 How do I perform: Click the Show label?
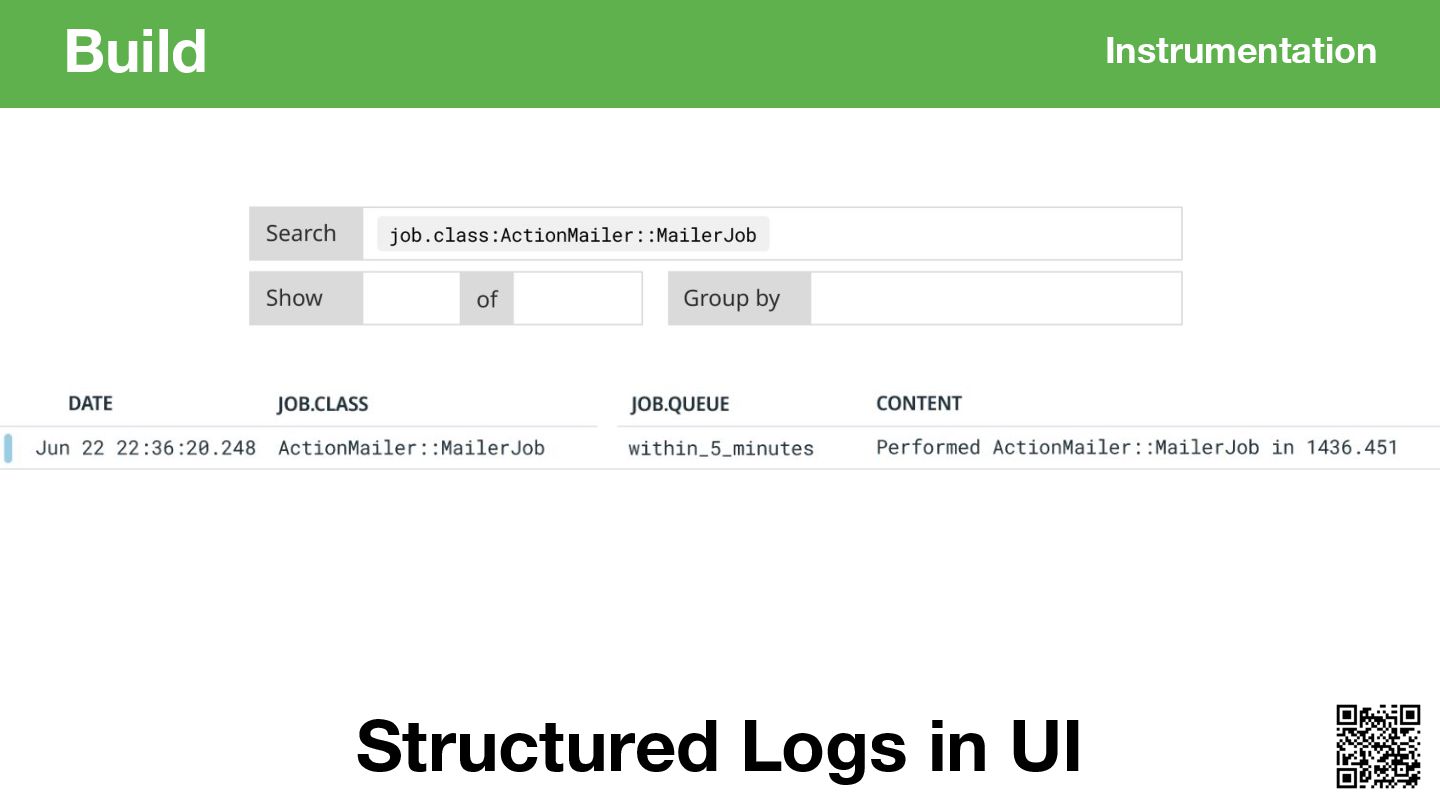(294, 298)
